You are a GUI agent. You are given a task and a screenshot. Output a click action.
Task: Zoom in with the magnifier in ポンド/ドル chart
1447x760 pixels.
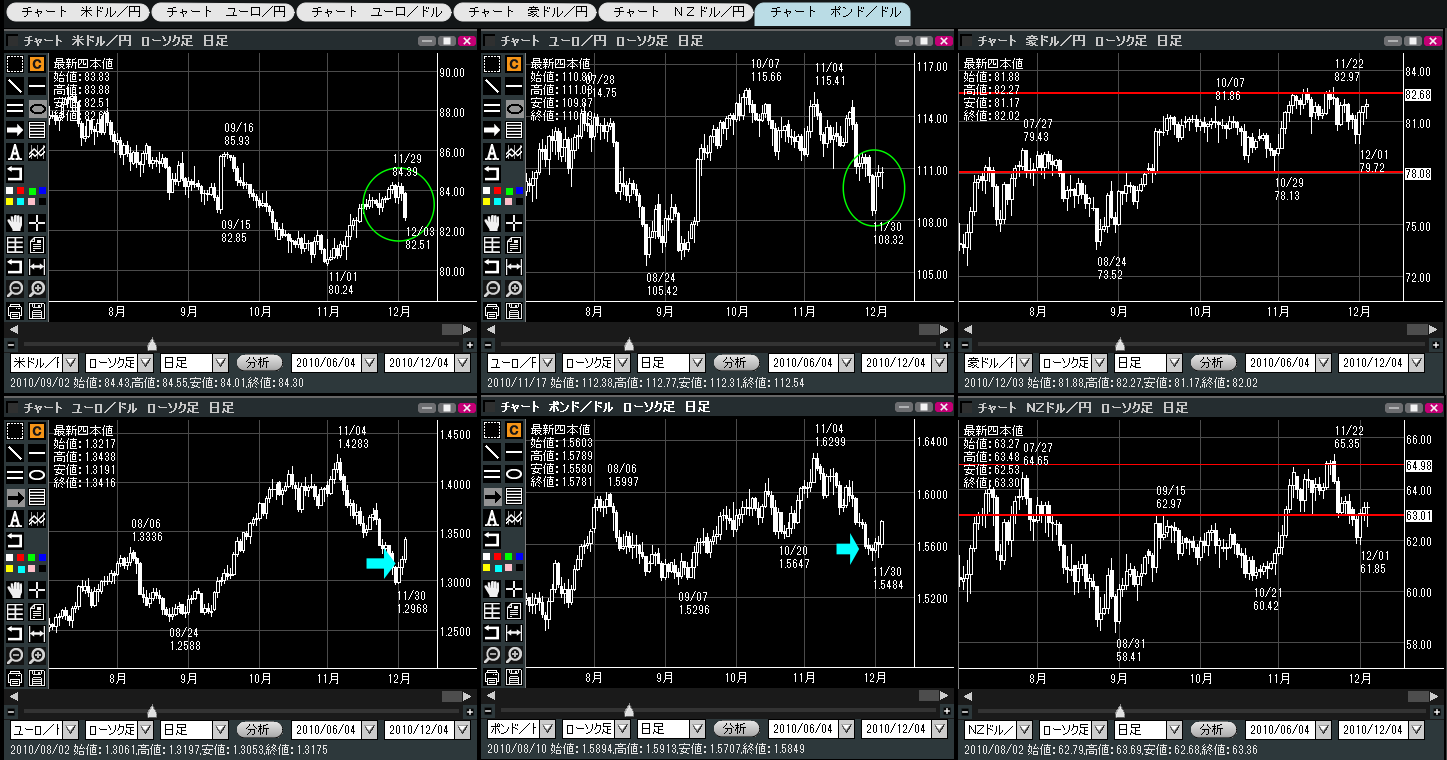point(513,655)
